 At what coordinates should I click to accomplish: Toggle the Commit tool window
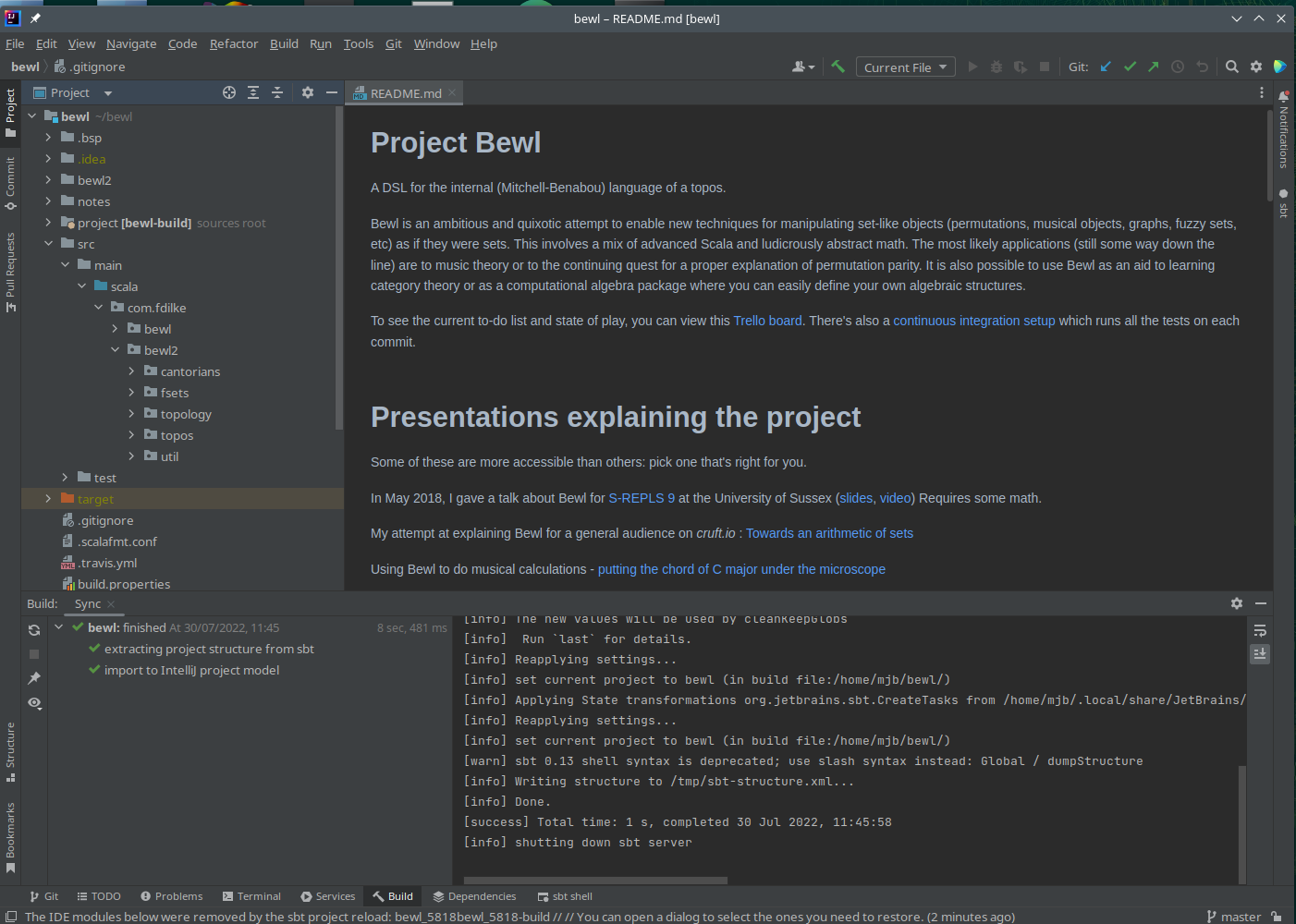10,183
